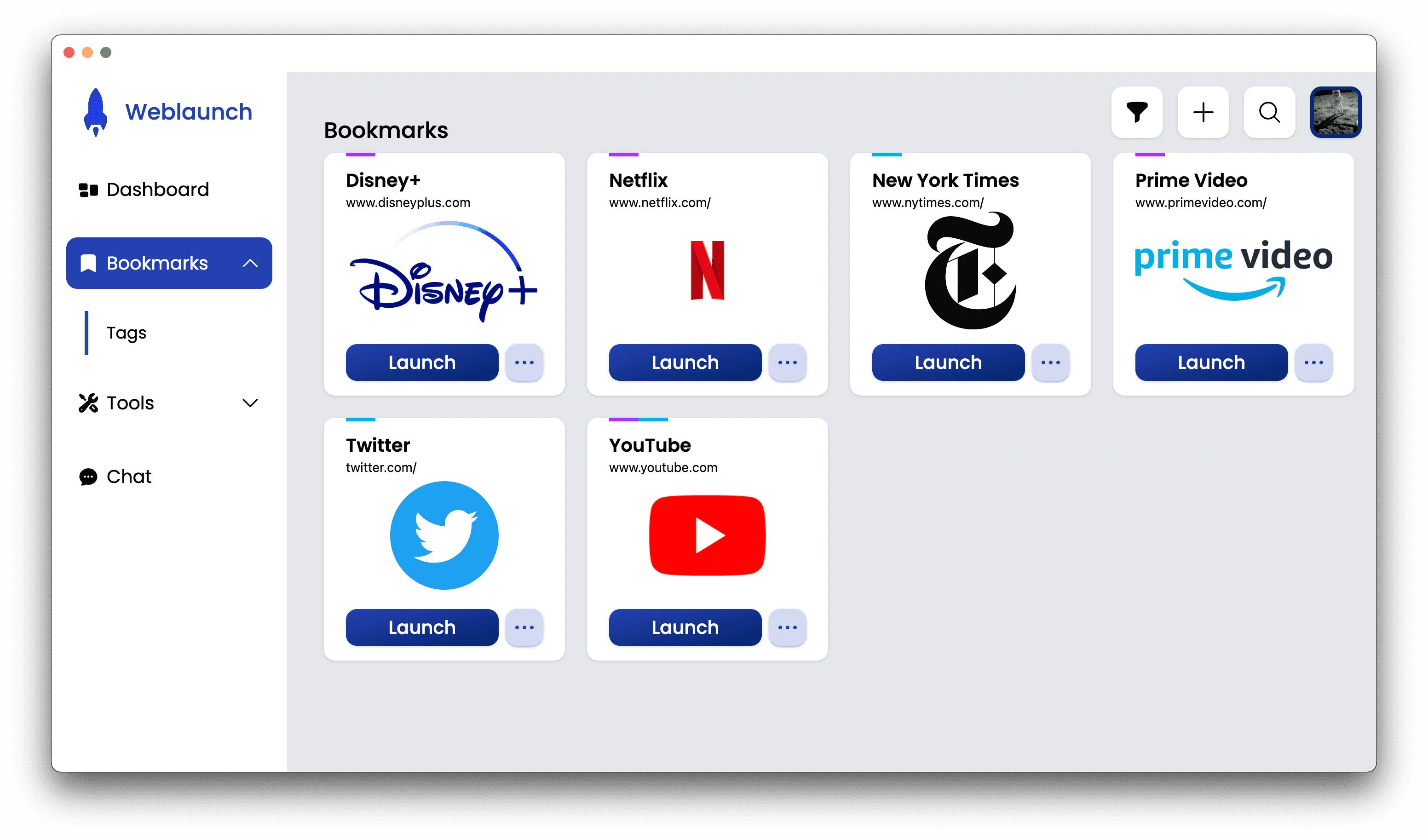Expand the Tools menu chevron
1428x840 pixels.
[x=250, y=403]
